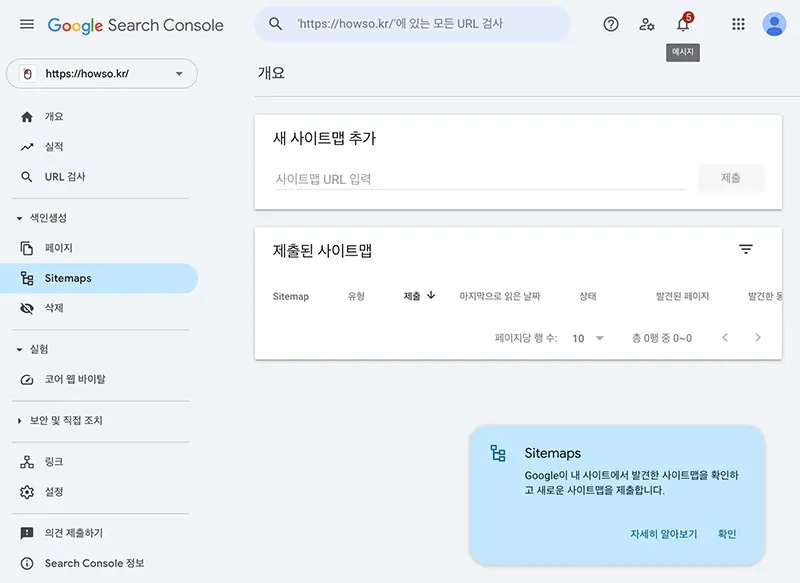
Task: Open the filter icon in 제출된 사이트맵
Action: click(746, 249)
